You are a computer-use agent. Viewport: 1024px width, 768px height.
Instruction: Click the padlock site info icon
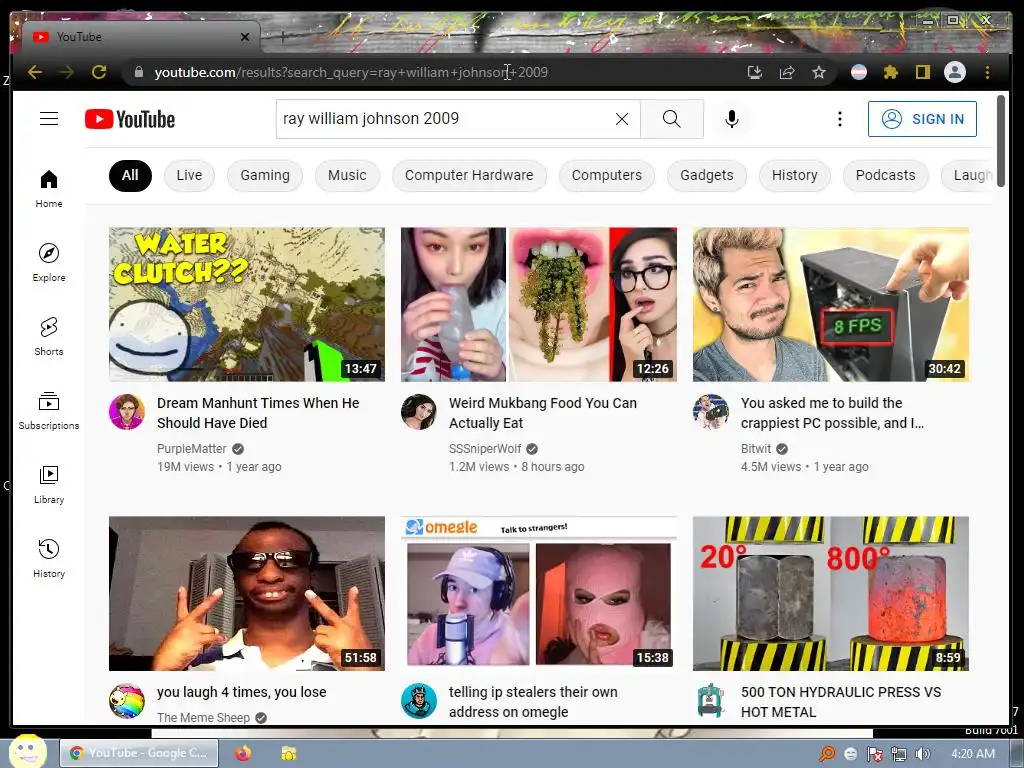coord(138,72)
